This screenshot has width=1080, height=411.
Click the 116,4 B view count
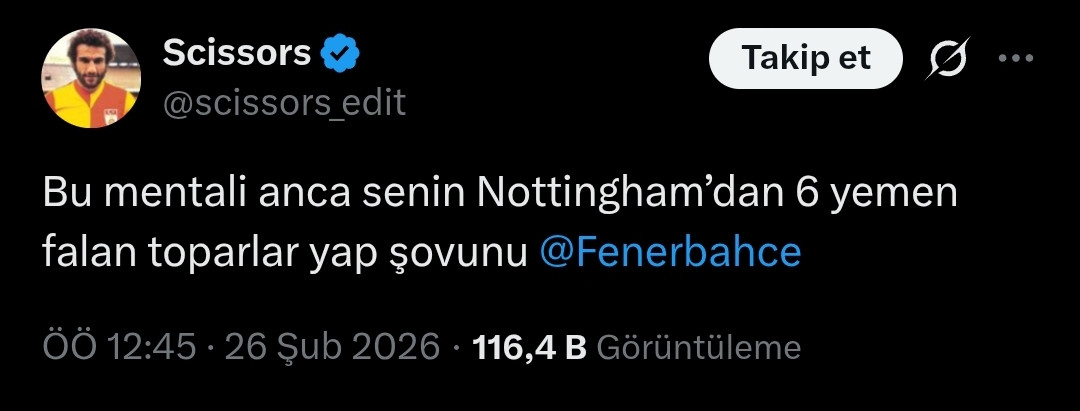529,347
